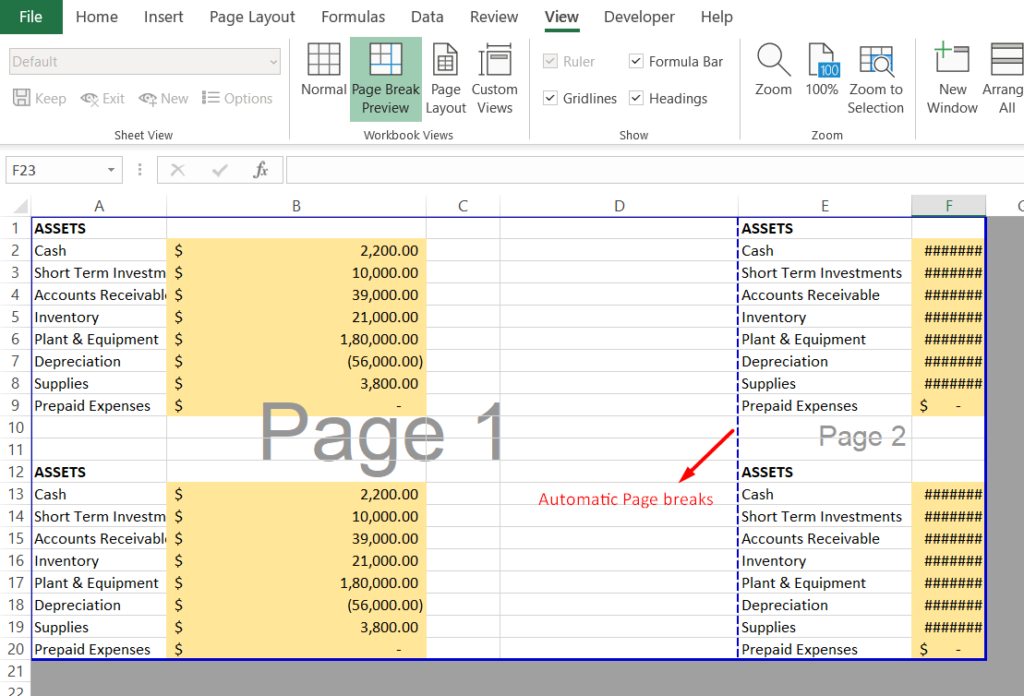Open the Page Layout tab
The height and width of the screenshot is (696, 1024).
click(252, 17)
